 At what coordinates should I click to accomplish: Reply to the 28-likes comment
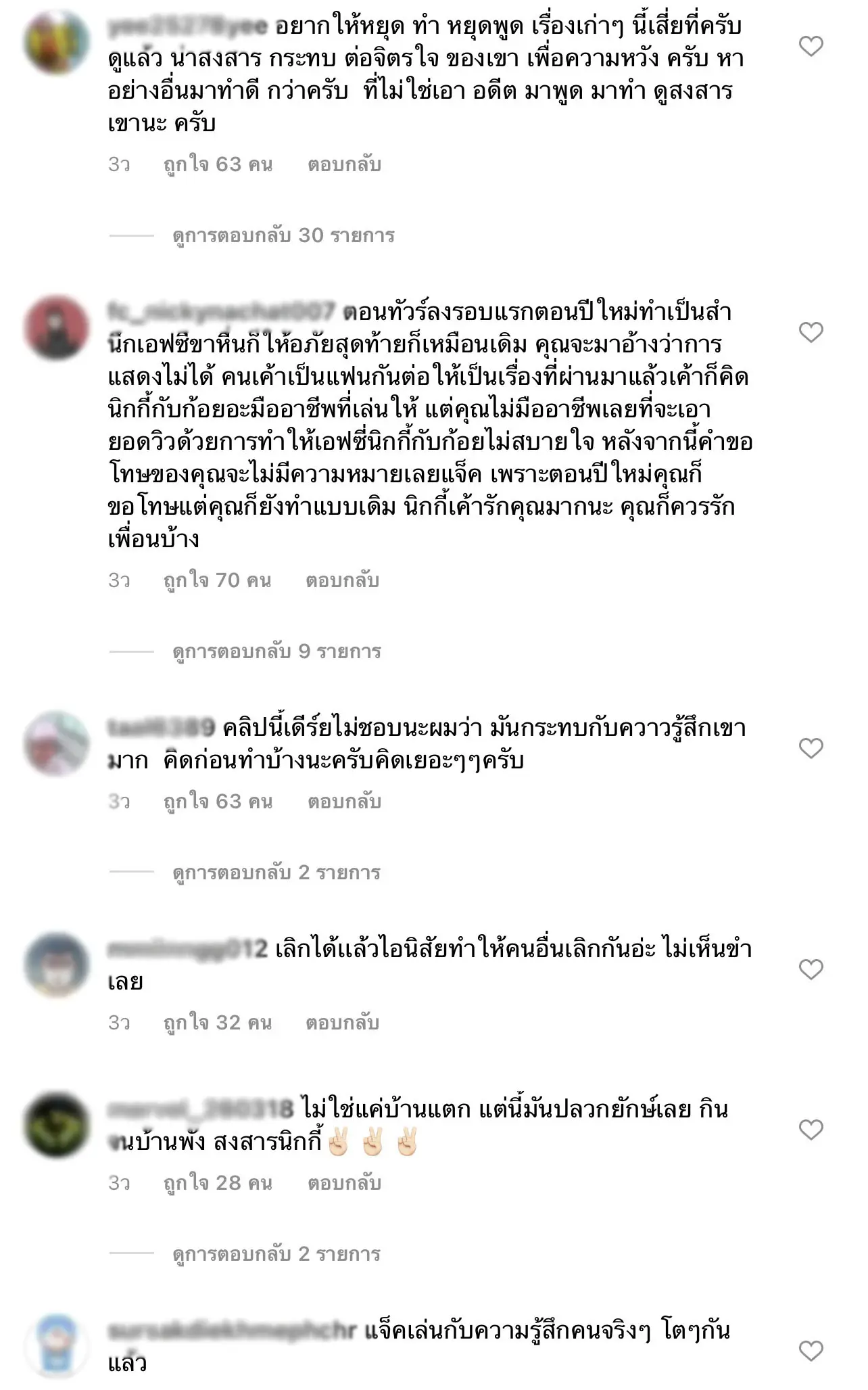[344, 1183]
